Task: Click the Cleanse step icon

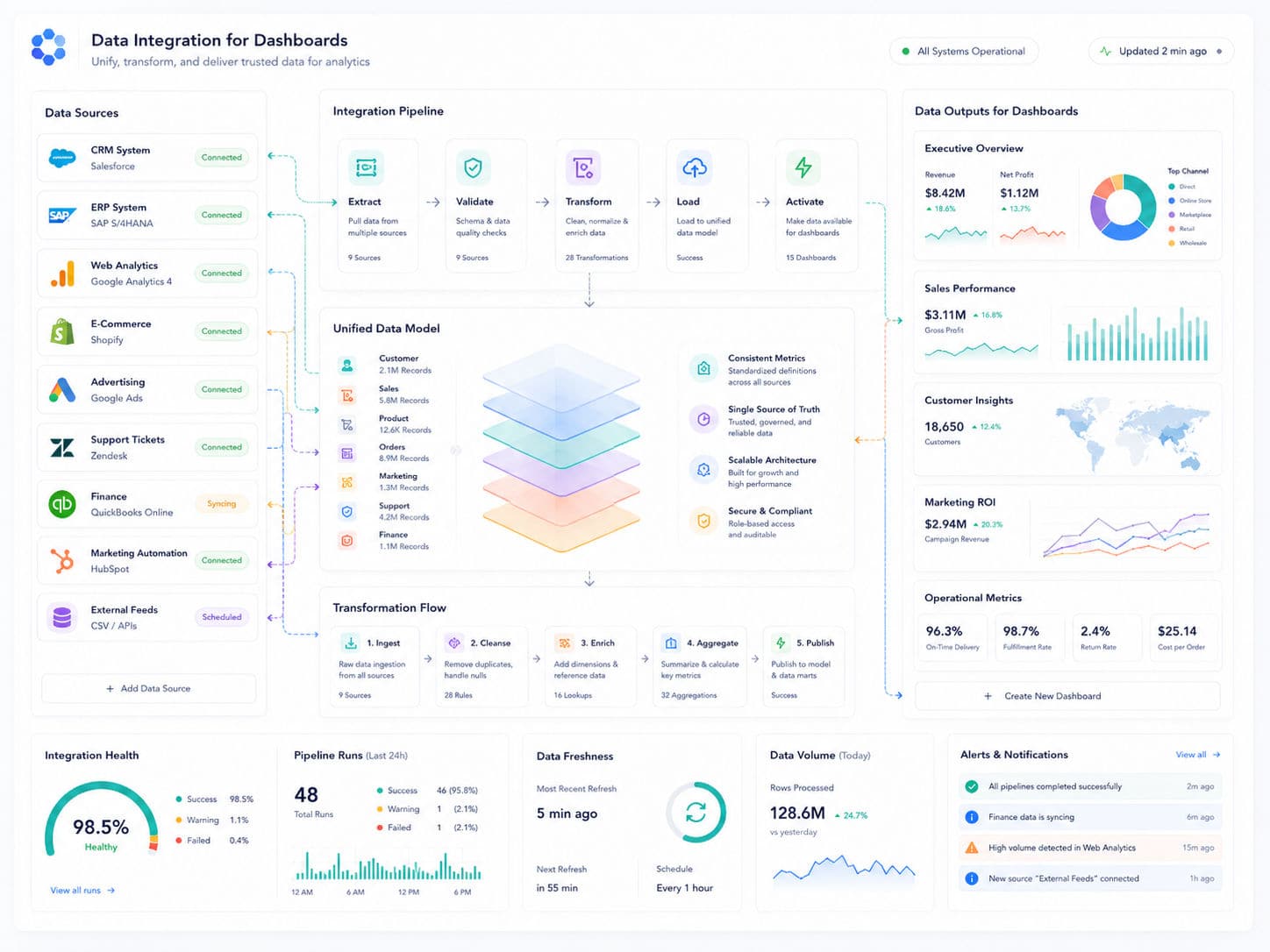Action: click(454, 643)
